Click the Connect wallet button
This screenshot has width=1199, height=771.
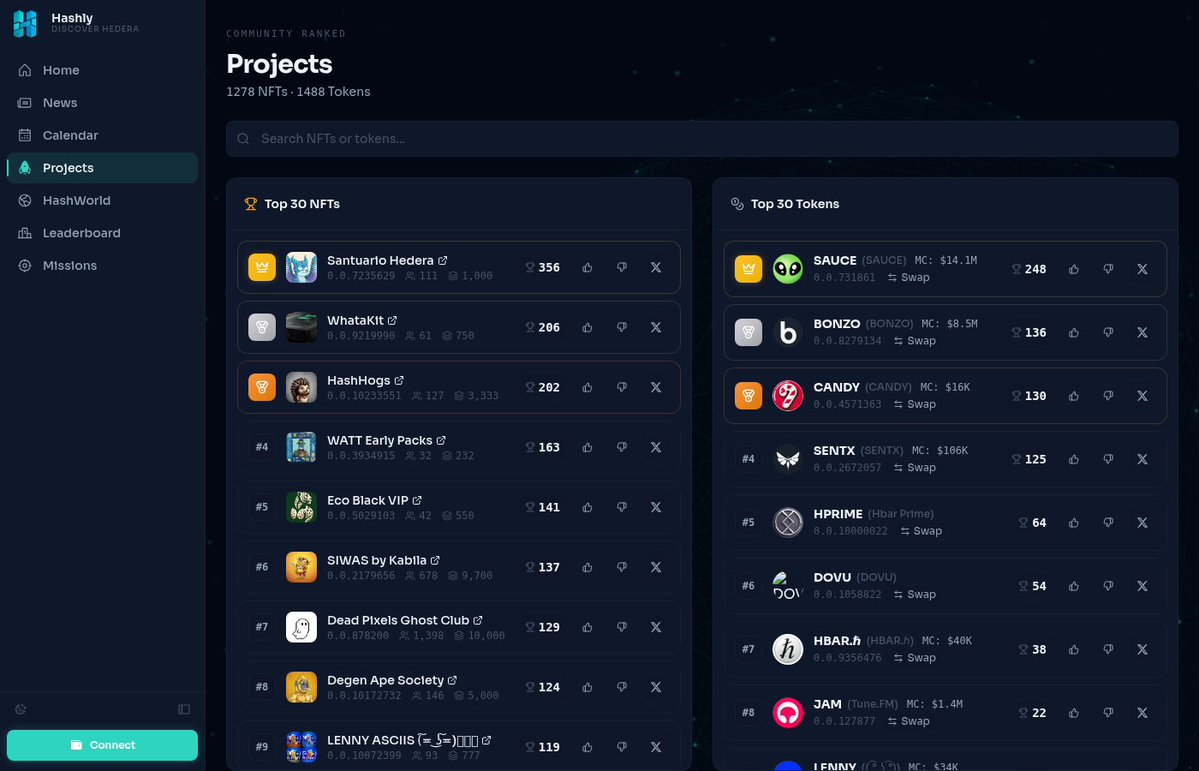(102, 745)
